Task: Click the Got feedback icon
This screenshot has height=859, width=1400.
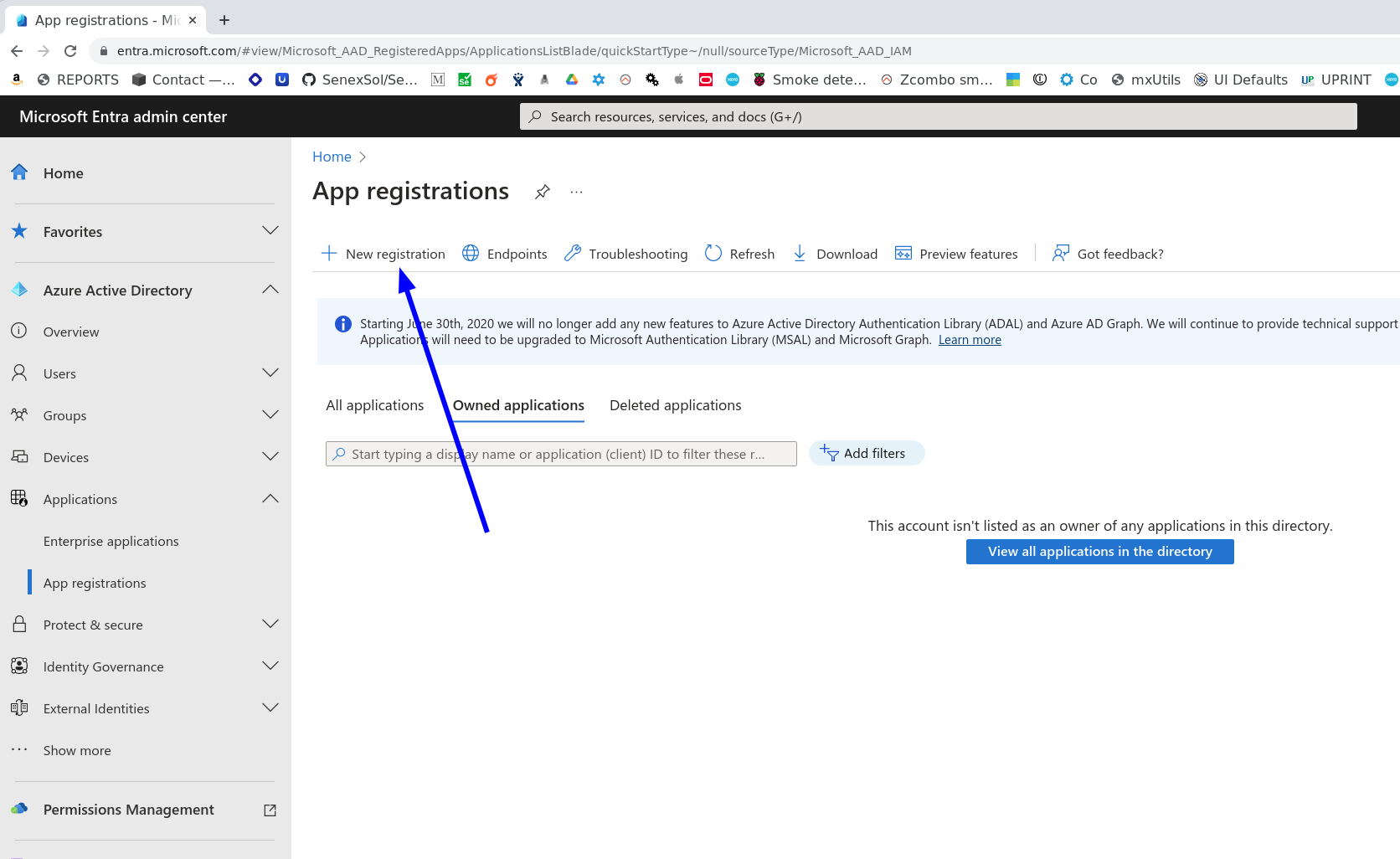Action: [1061, 254]
